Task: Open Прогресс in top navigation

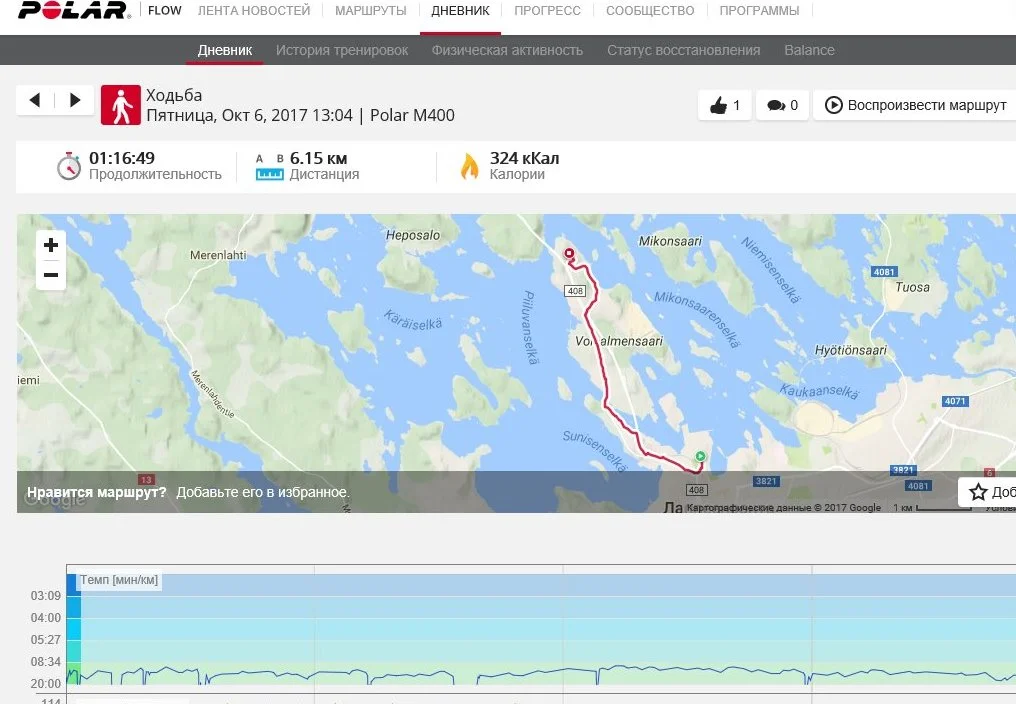Action: [x=548, y=10]
